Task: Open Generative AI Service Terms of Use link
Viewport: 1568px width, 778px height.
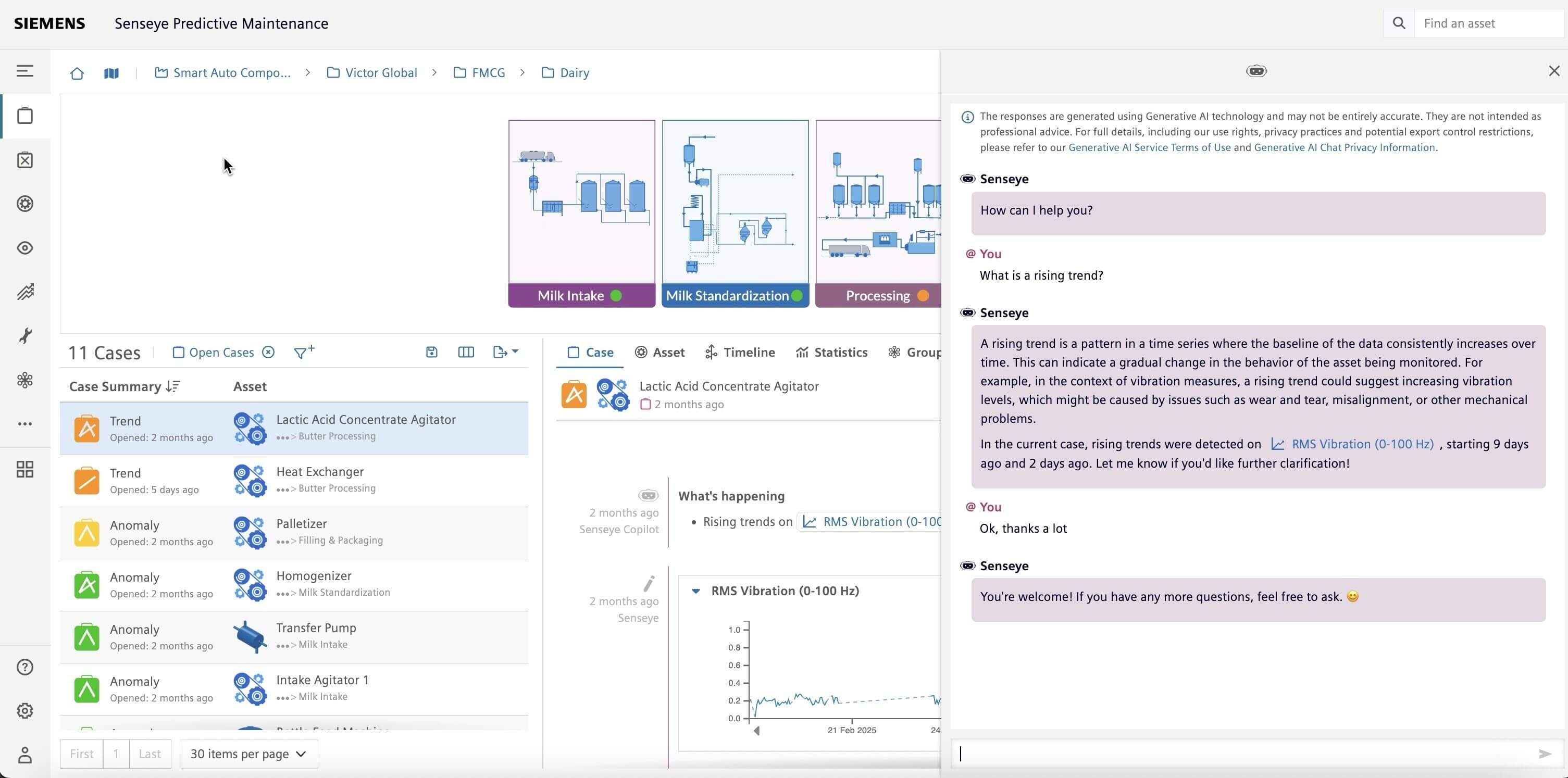Action: click(x=1149, y=147)
